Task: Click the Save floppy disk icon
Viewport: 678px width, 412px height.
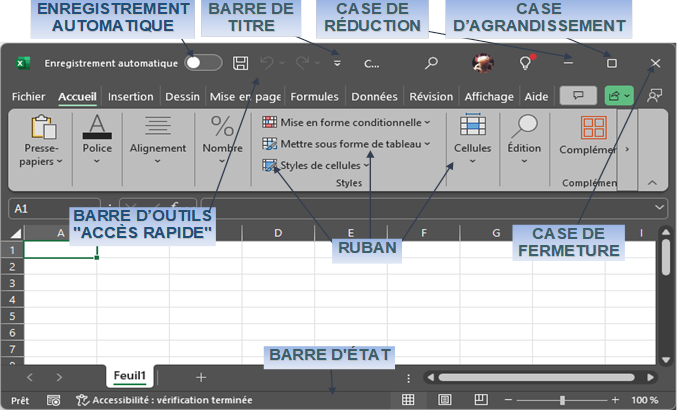Action: 240,63
